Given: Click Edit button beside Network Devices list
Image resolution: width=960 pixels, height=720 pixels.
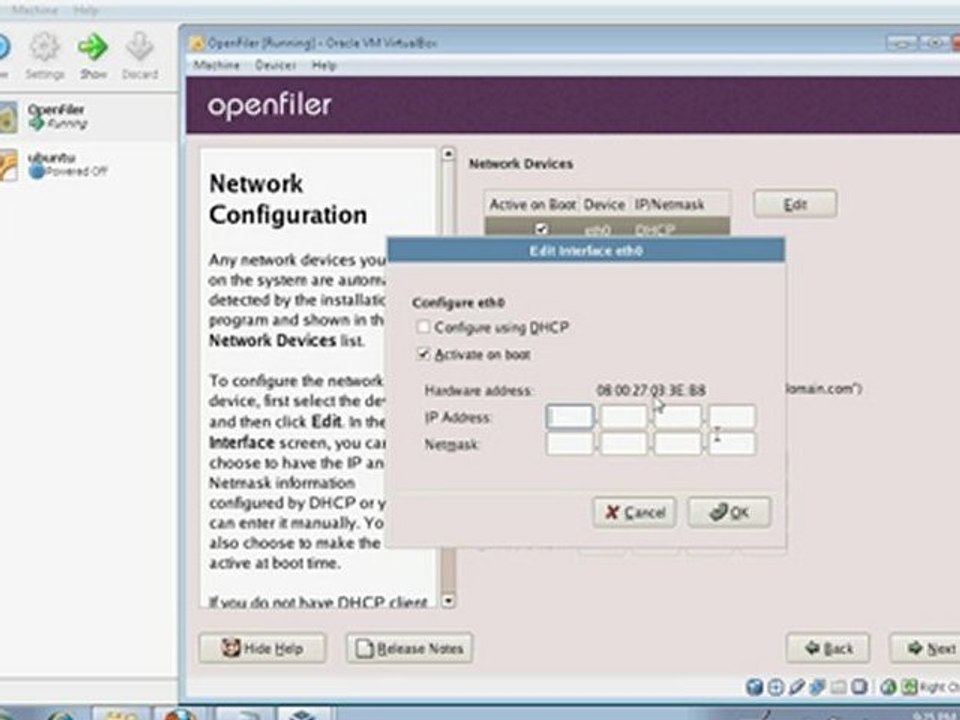Looking at the screenshot, I should (795, 204).
